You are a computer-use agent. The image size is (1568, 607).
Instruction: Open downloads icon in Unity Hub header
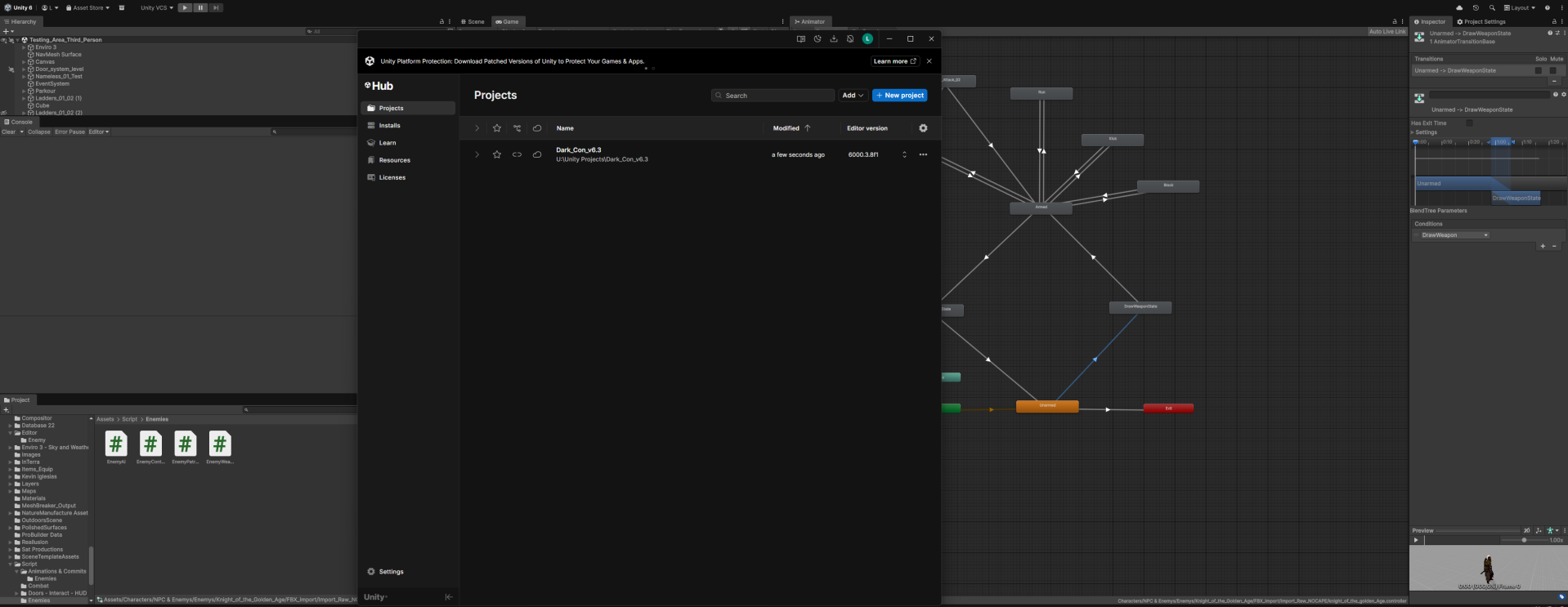[834, 39]
